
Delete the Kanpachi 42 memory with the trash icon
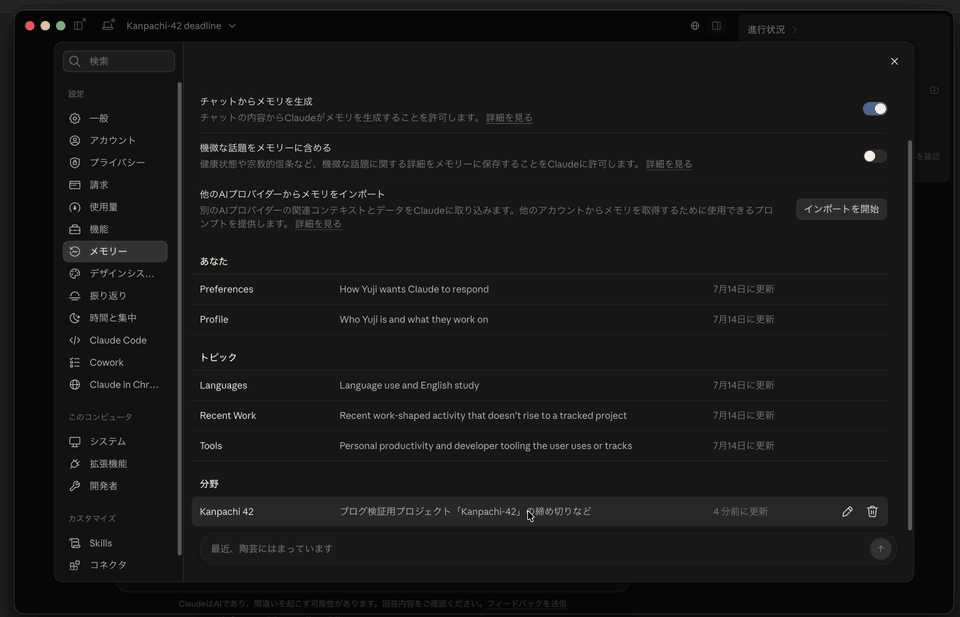[x=872, y=511]
